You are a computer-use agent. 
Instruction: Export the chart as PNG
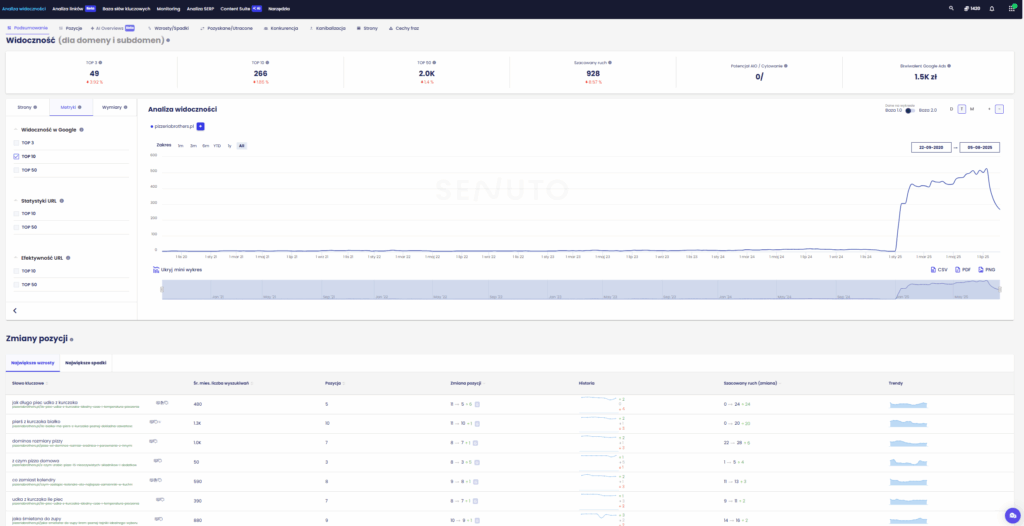pos(987,269)
